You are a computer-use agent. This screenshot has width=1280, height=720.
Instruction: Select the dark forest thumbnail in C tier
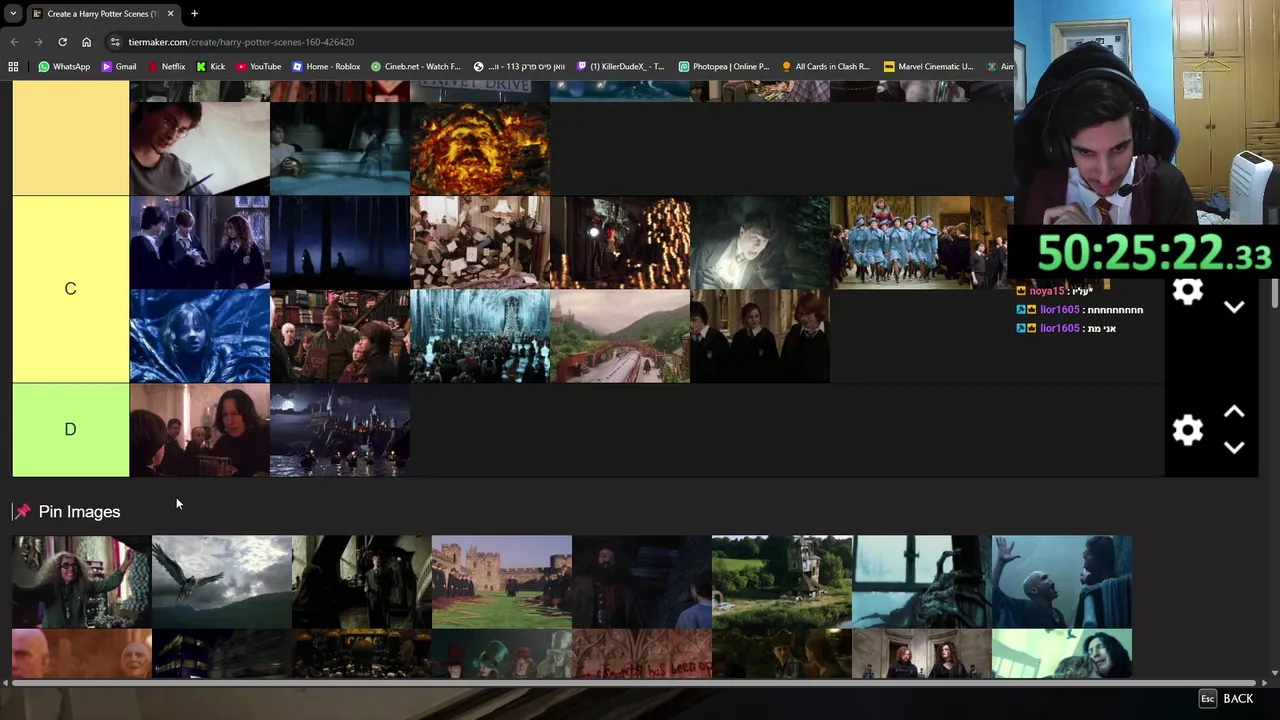point(340,242)
